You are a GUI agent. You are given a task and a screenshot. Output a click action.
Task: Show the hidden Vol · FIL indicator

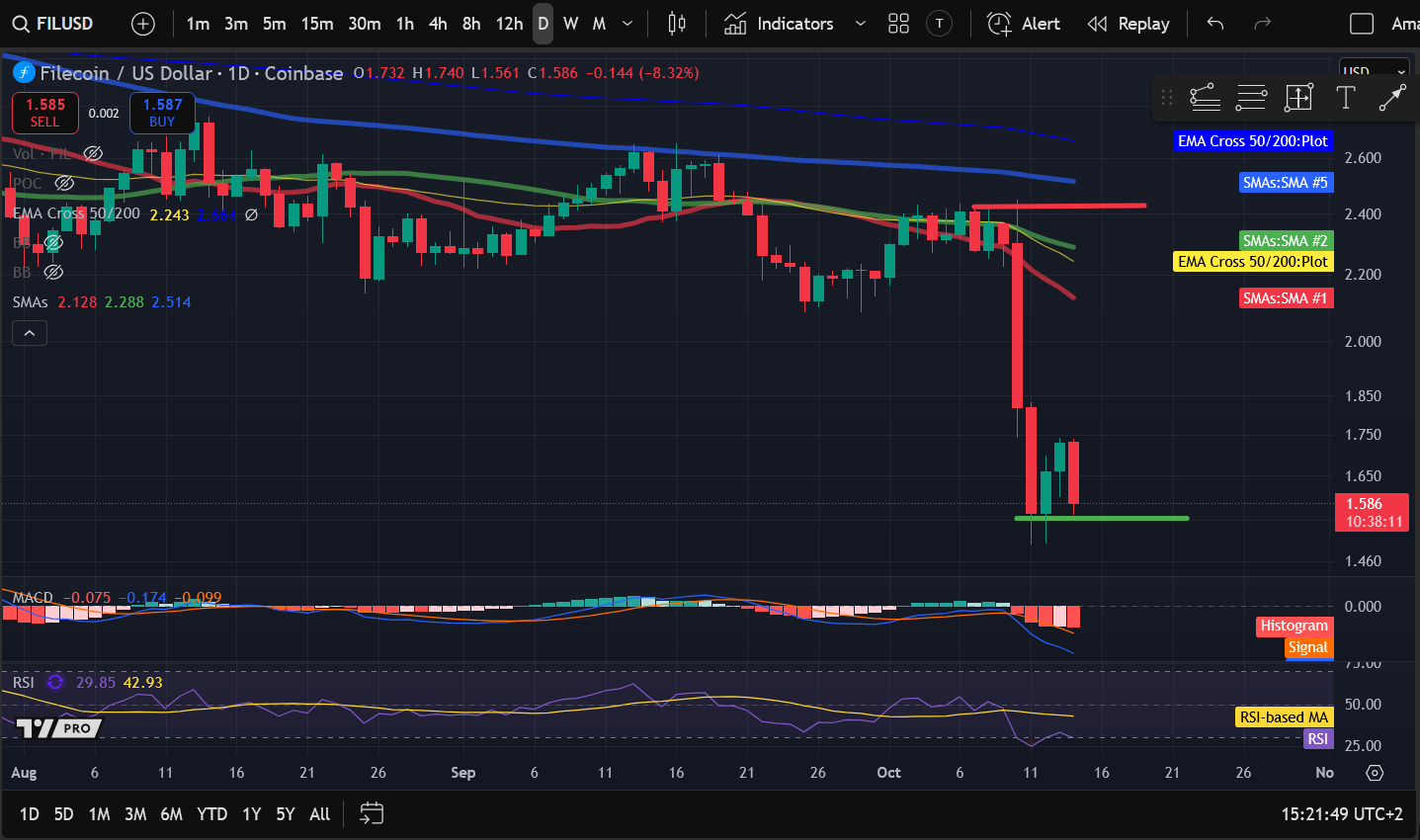click(x=93, y=154)
